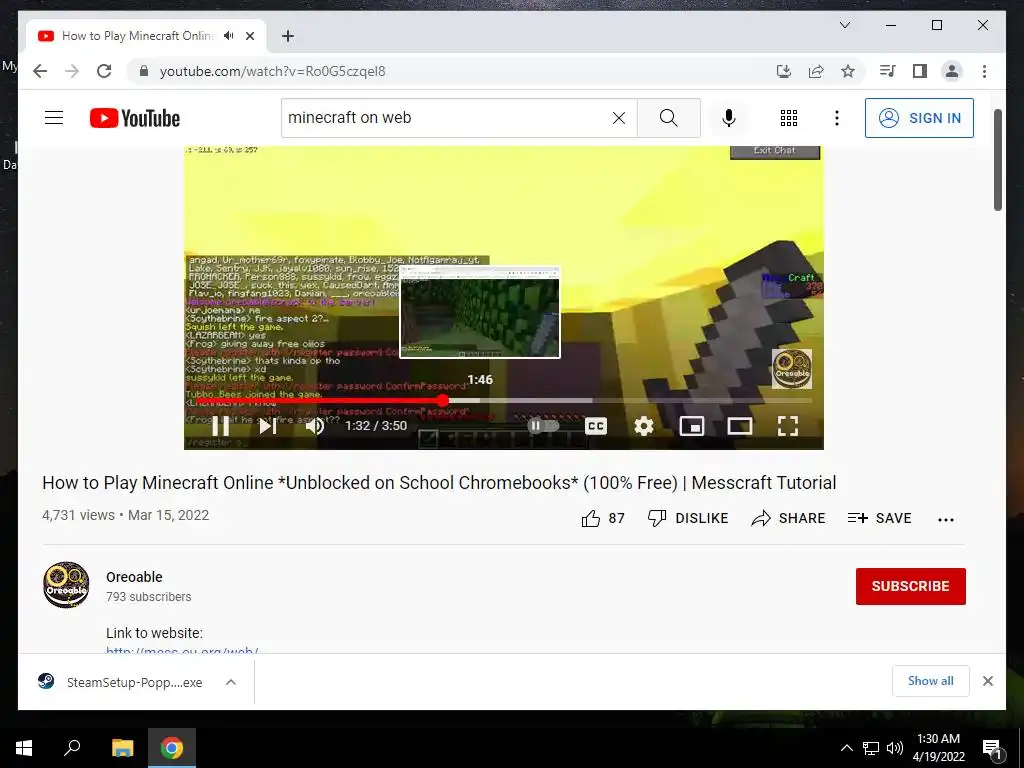This screenshot has width=1024, height=768.
Task: Close the downloads bar
Action: point(987,681)
